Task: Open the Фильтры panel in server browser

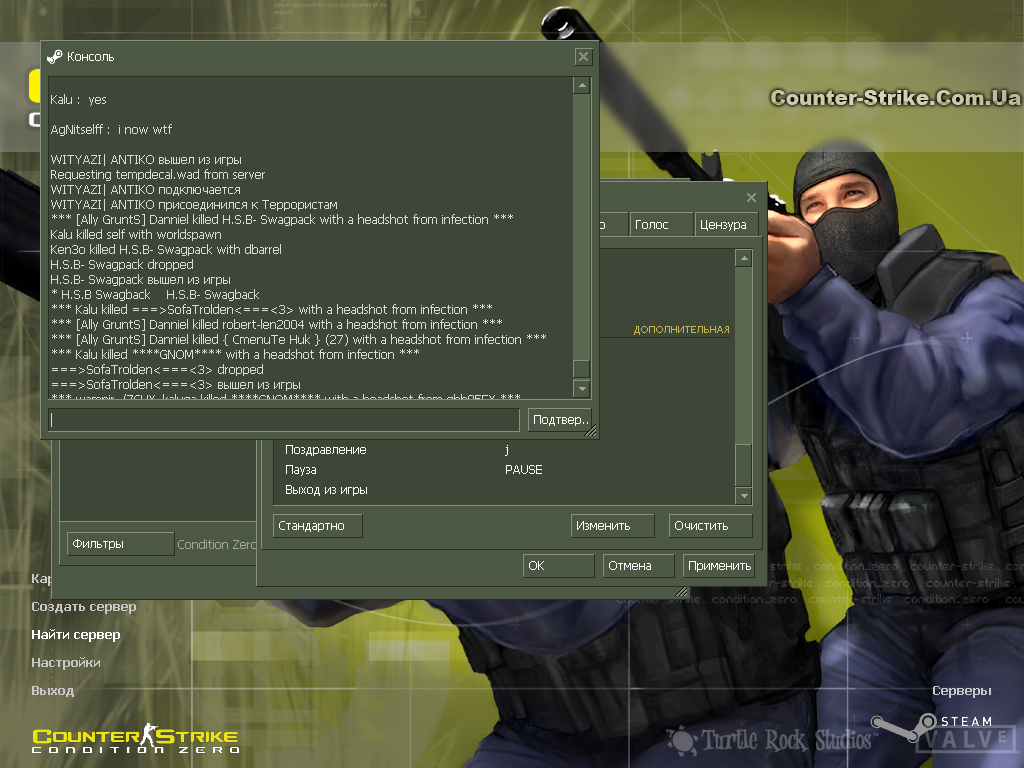Action: (120, 544)
